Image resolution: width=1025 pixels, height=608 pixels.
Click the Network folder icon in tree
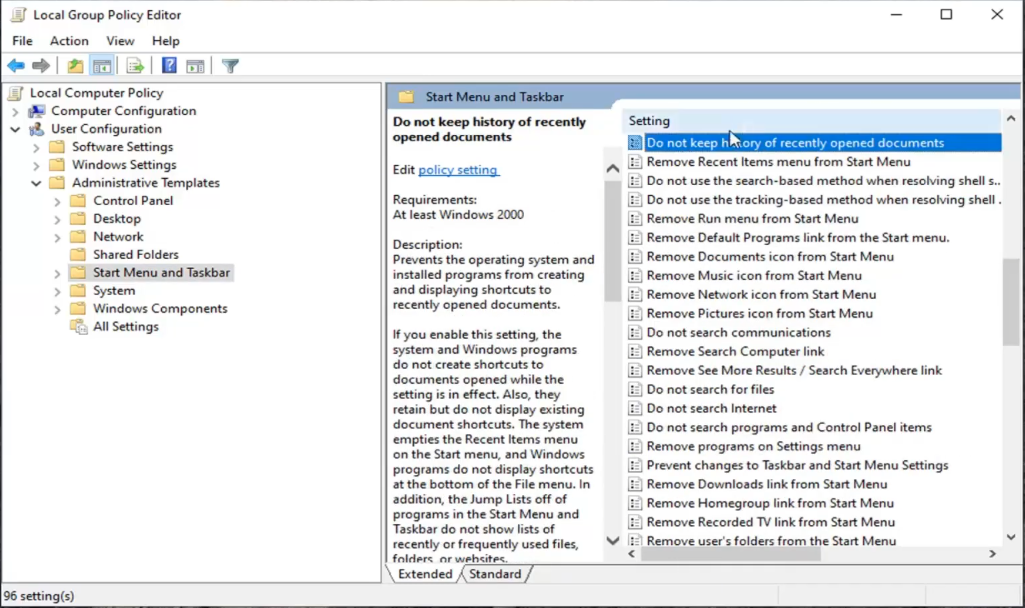coord(78,237)
